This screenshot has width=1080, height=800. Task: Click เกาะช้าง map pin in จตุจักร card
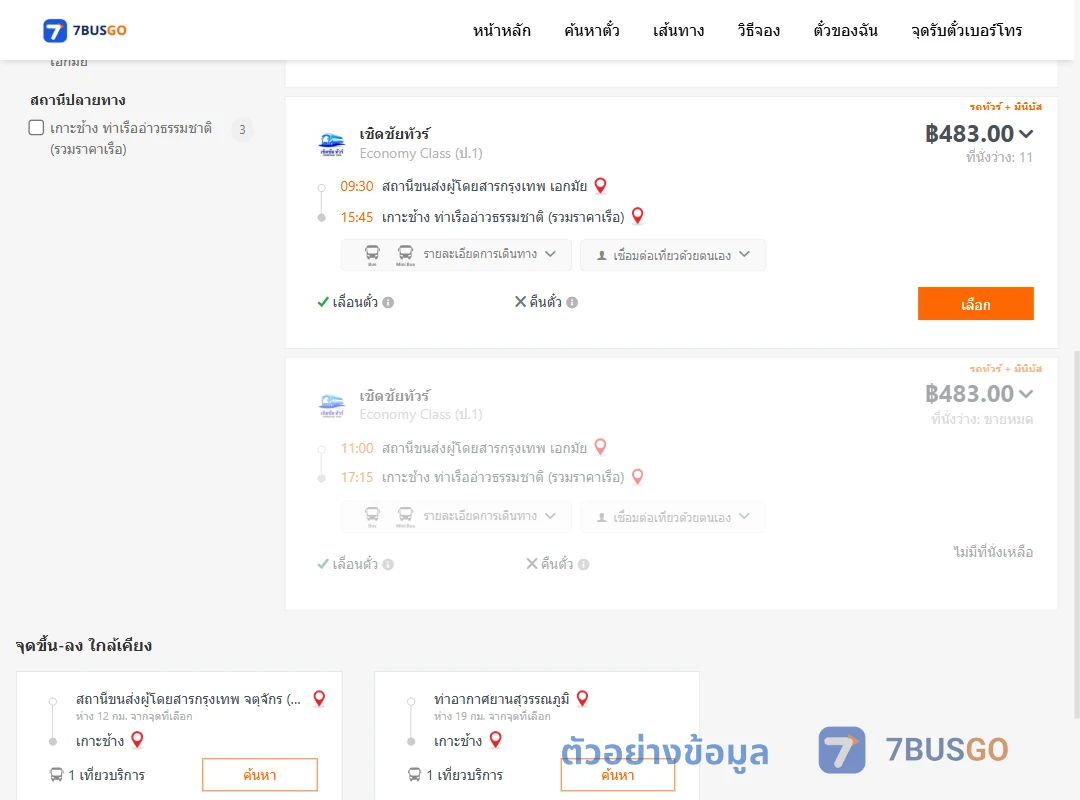(137, 740)
